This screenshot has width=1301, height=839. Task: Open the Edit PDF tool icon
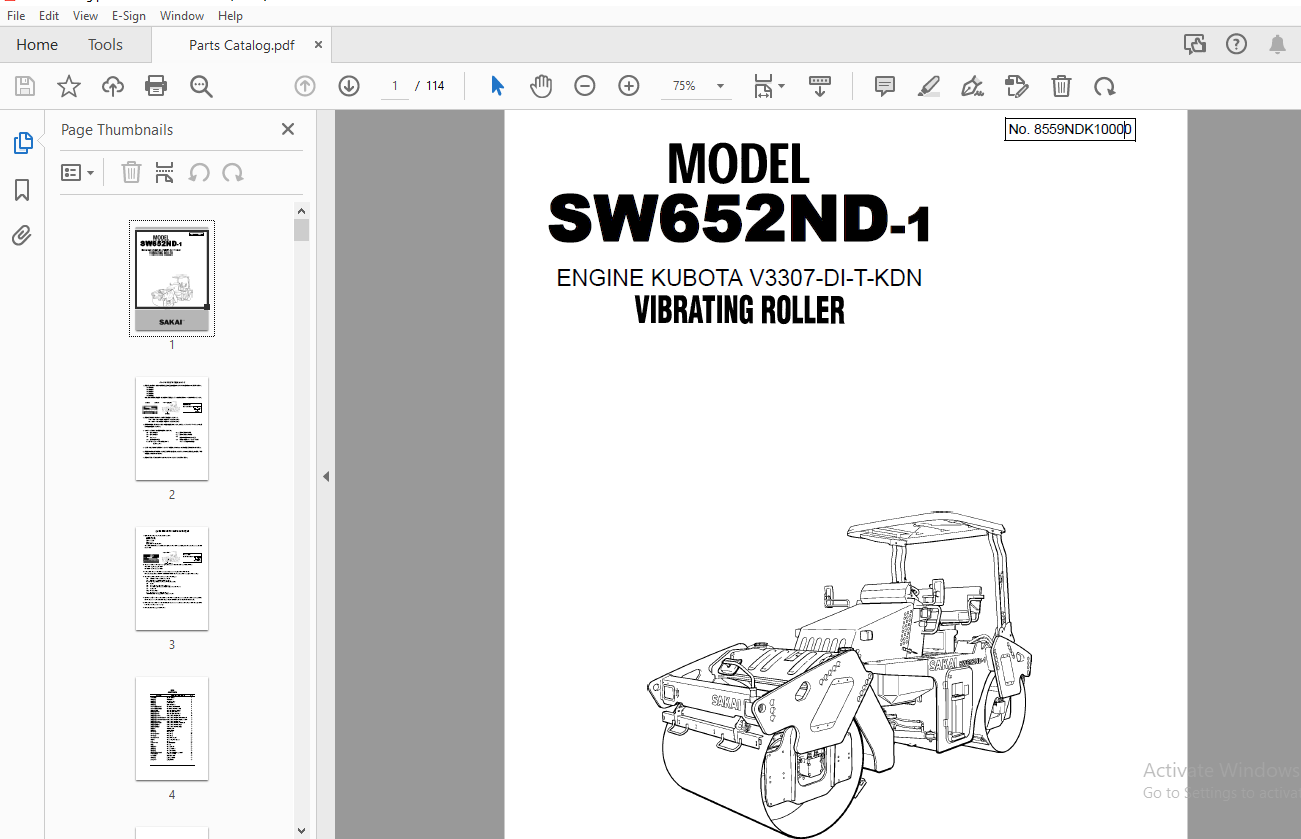click(1017, 86)
